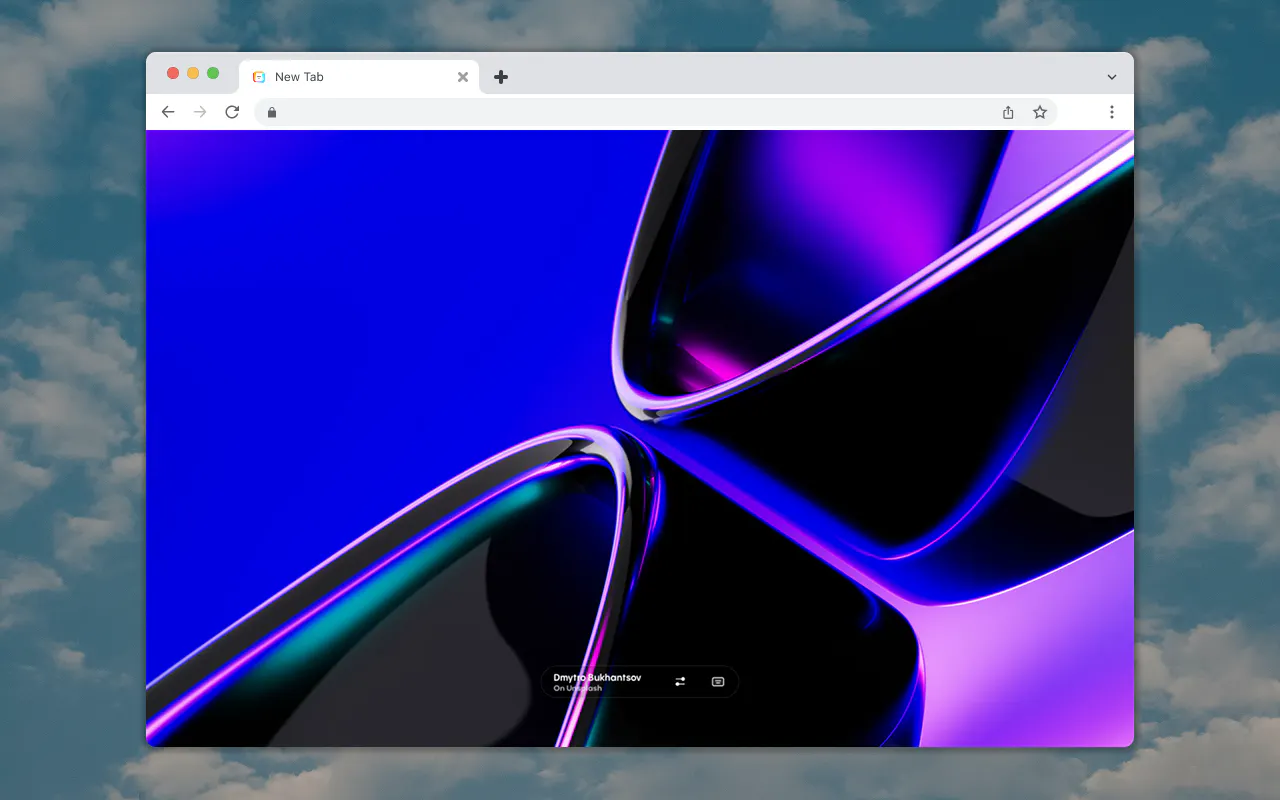Maximize the window with the green button
Viewport: 1280px width, 800px height.
point(213,73)
